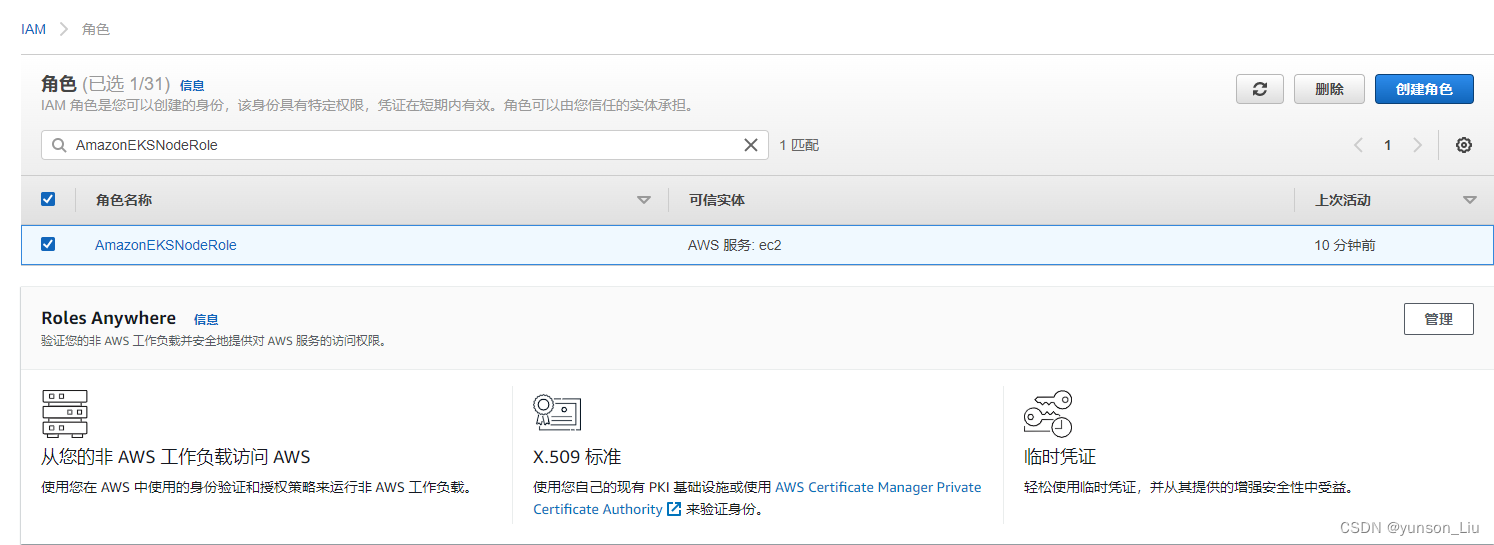Go to next page arrow
1494x545 pixels.
(x=1417, y=145)
